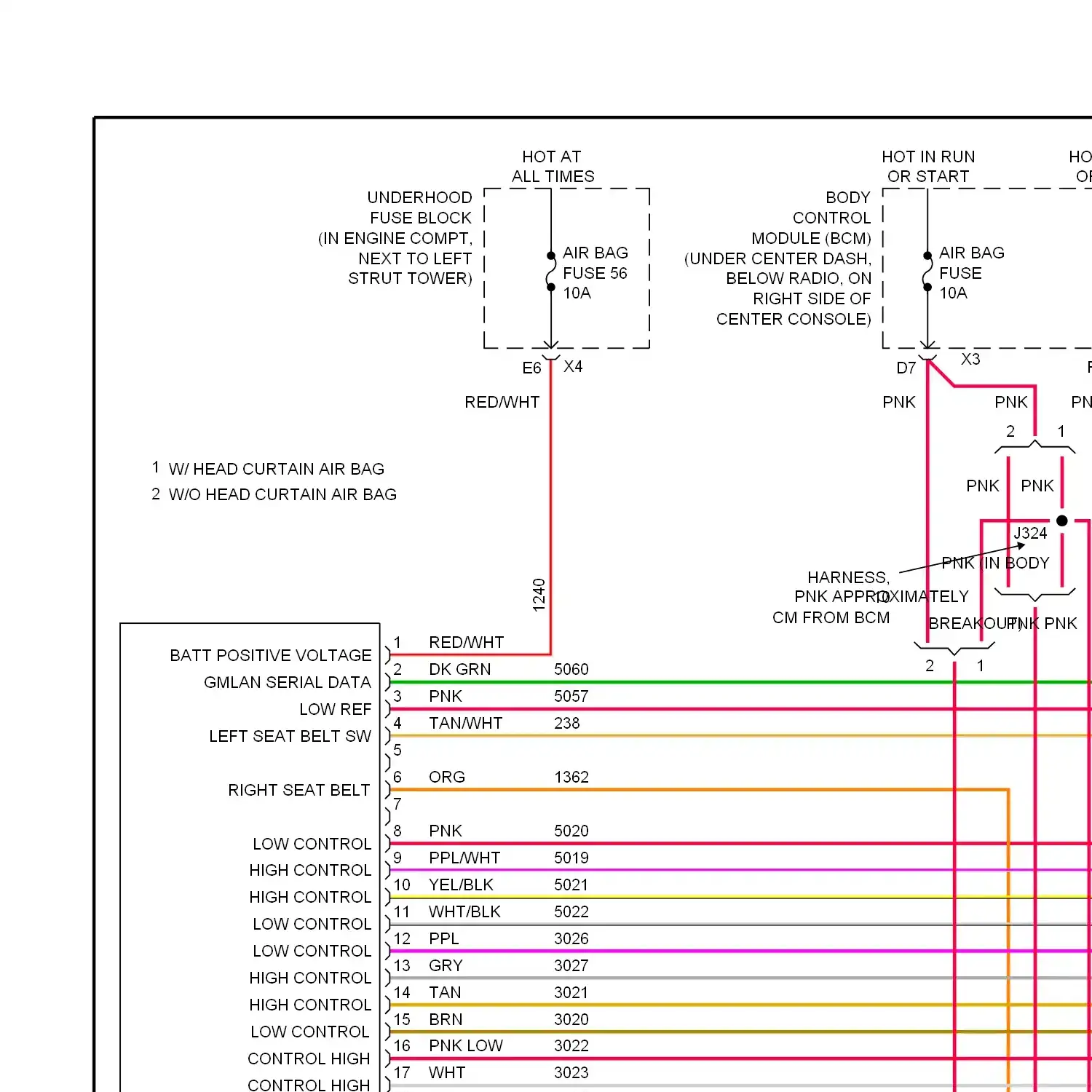Image resolution: width=1092 pixels, height=1092 pixels.
Task: Select the 'BODY CONTROL MODULE (BCM)' description
Action: 778,258
